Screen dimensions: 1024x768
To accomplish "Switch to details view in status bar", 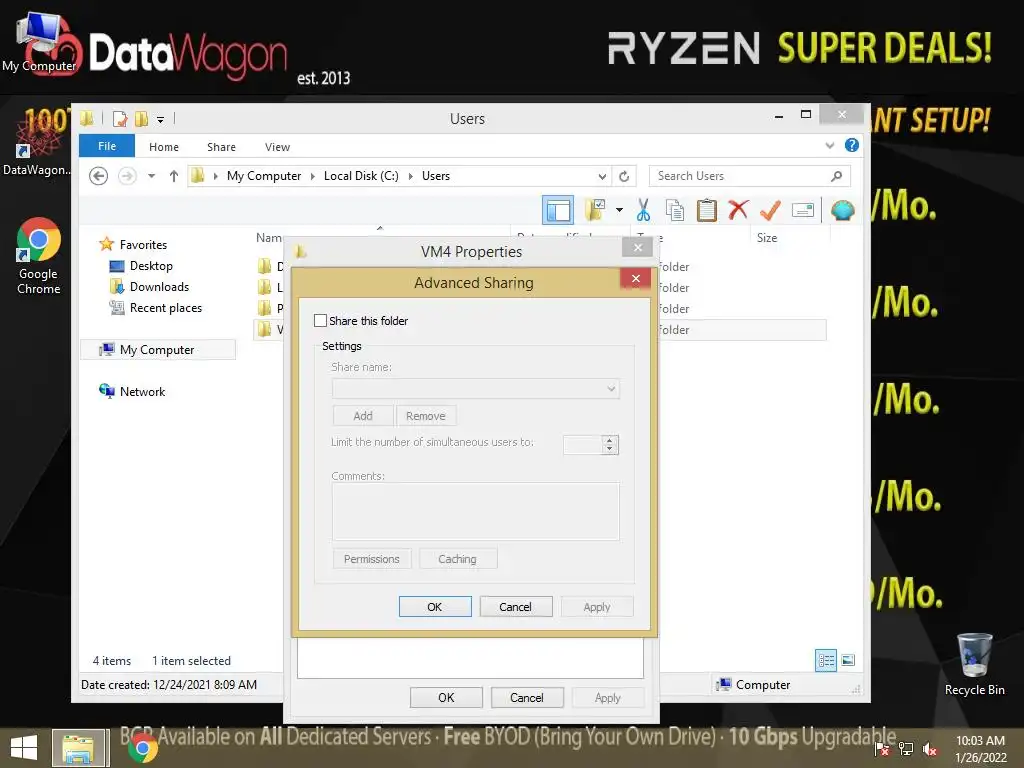I will (826, 660).
